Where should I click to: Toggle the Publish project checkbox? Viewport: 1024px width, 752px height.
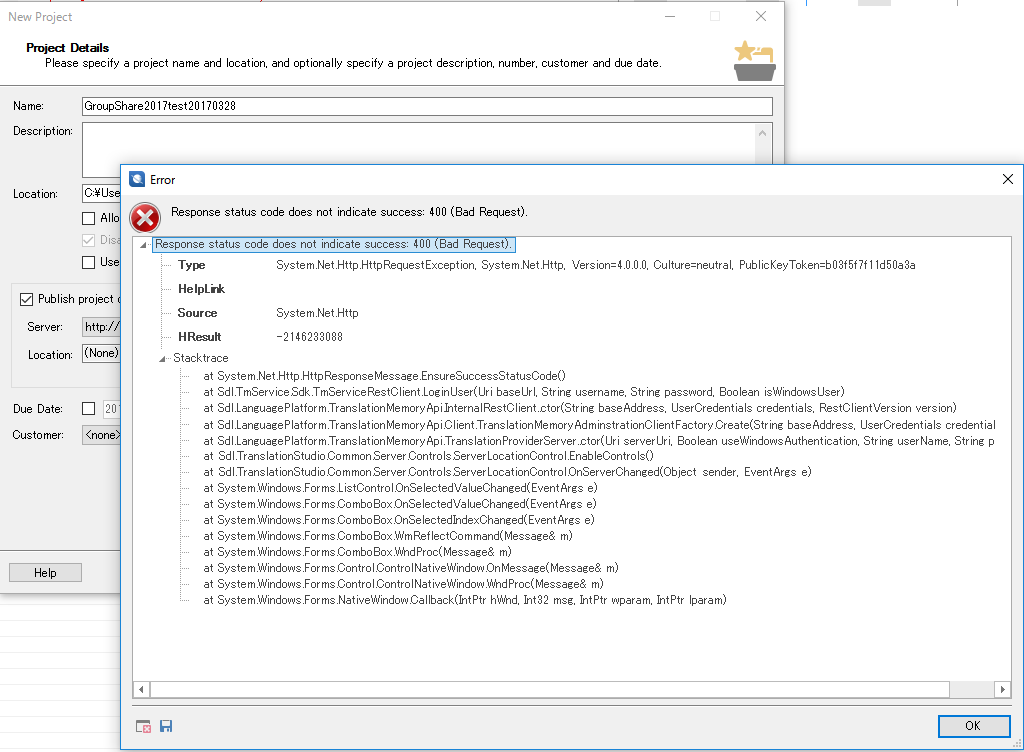[x=27, y=299]
